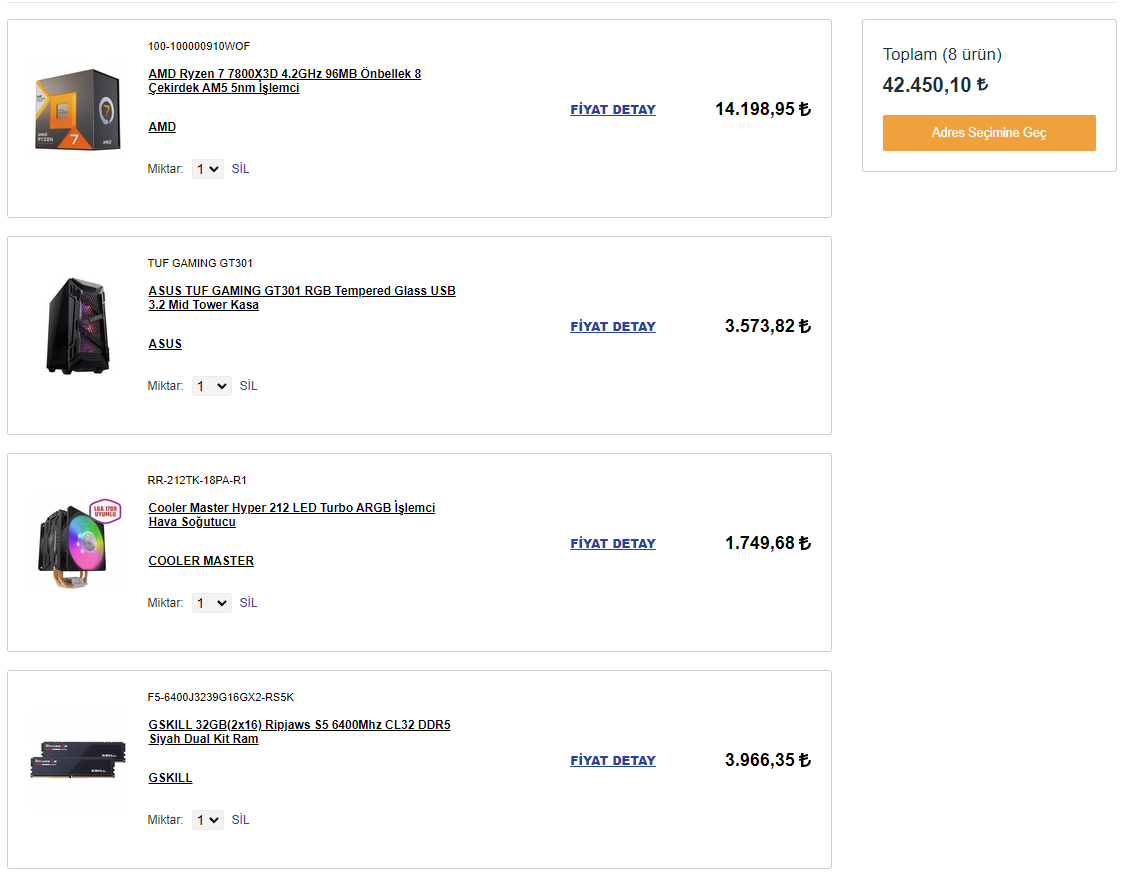Viewport: 1122px width, 878px height.
Task: Remove Cooler Master cooler using SİL
Action: (248, 603)
